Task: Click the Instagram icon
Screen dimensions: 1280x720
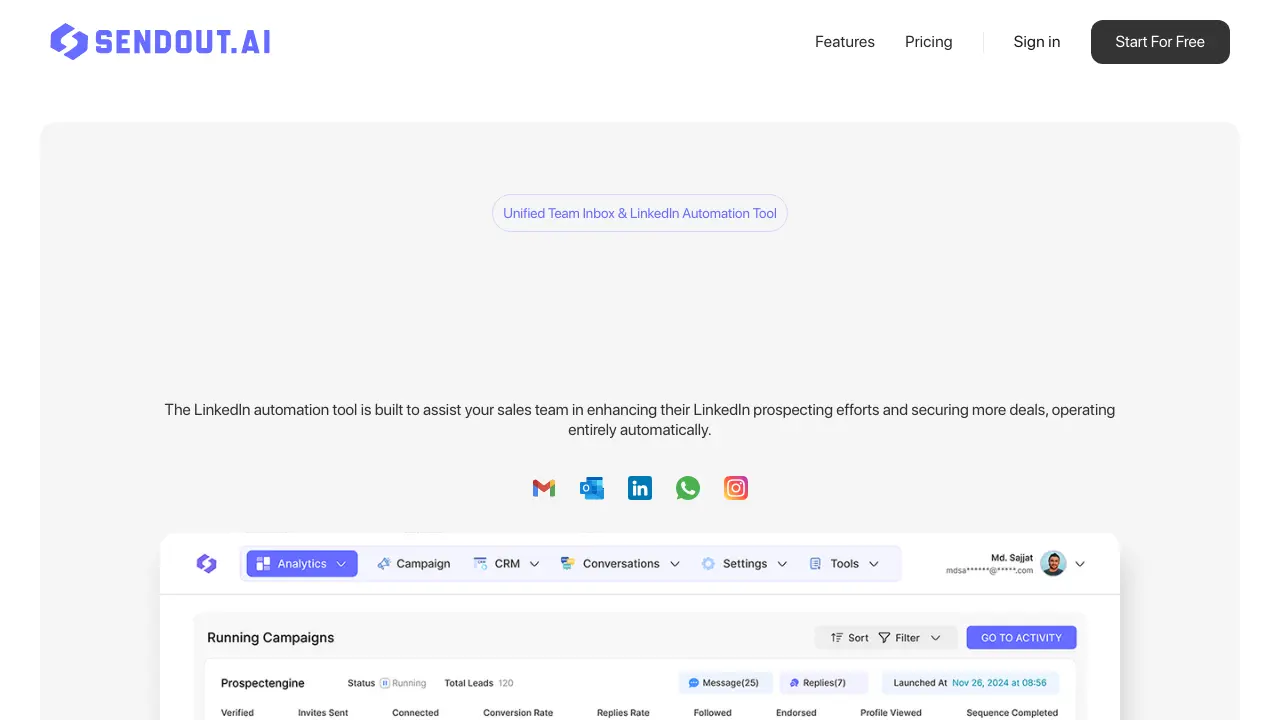Action: (736, 488)
